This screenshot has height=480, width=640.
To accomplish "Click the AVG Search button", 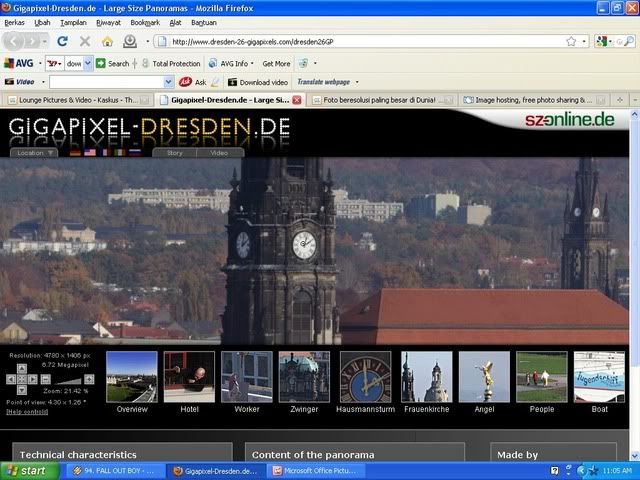I will tap(113, 63).
